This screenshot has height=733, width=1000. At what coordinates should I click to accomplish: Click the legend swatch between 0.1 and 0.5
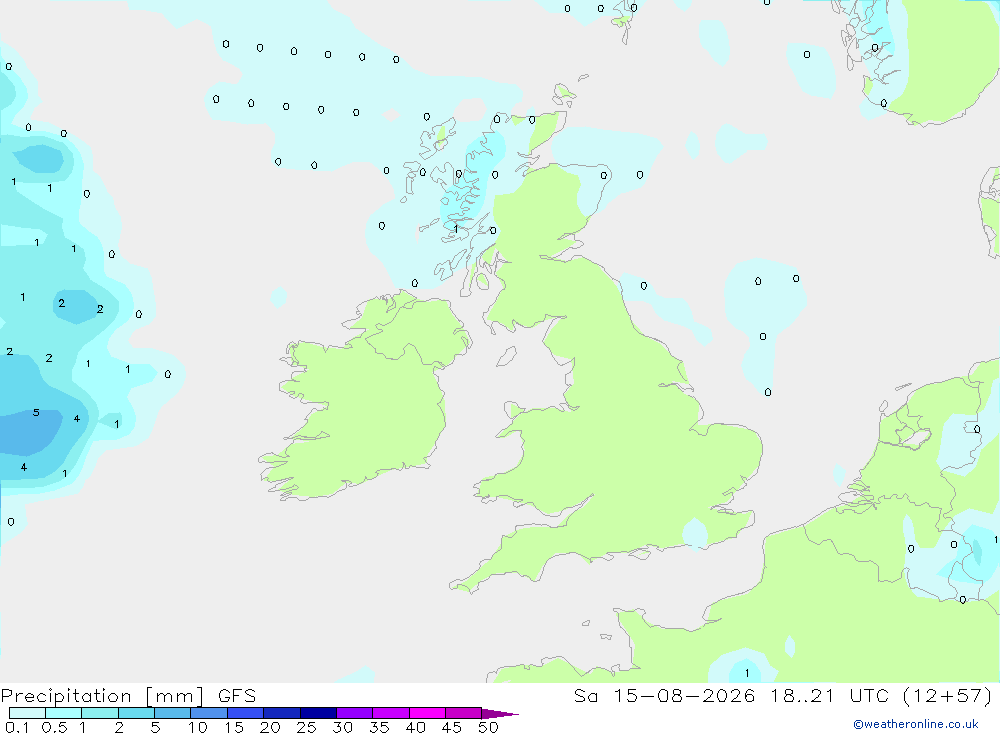(27, 713)
